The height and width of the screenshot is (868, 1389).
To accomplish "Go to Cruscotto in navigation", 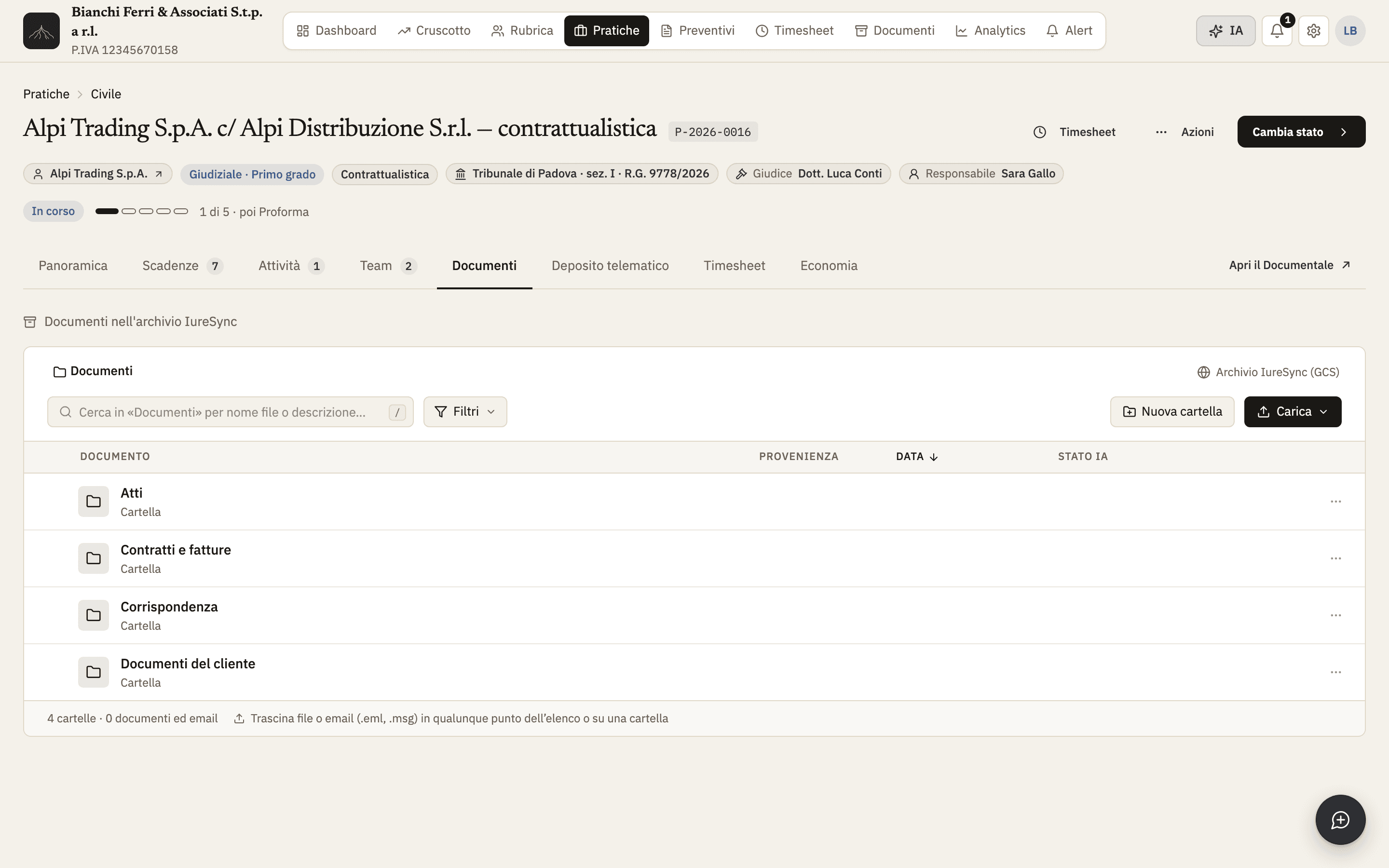I will (434, 30).
